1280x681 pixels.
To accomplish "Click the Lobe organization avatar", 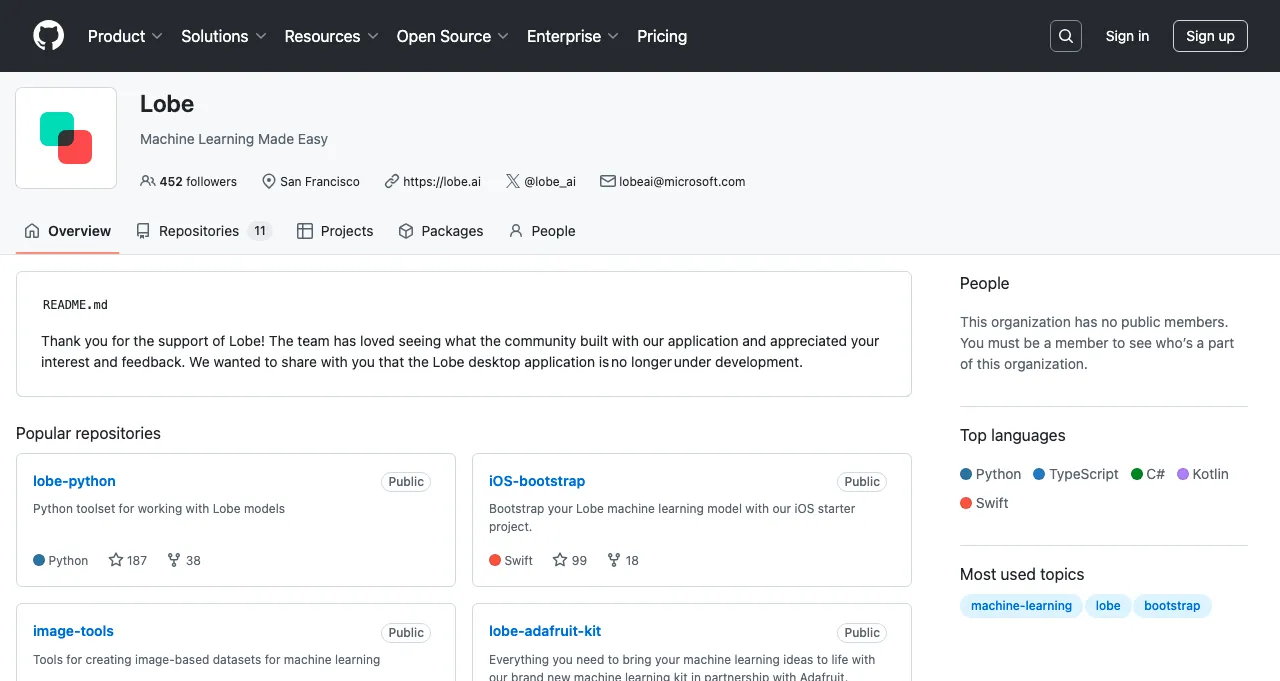I will tap(66, 138).
